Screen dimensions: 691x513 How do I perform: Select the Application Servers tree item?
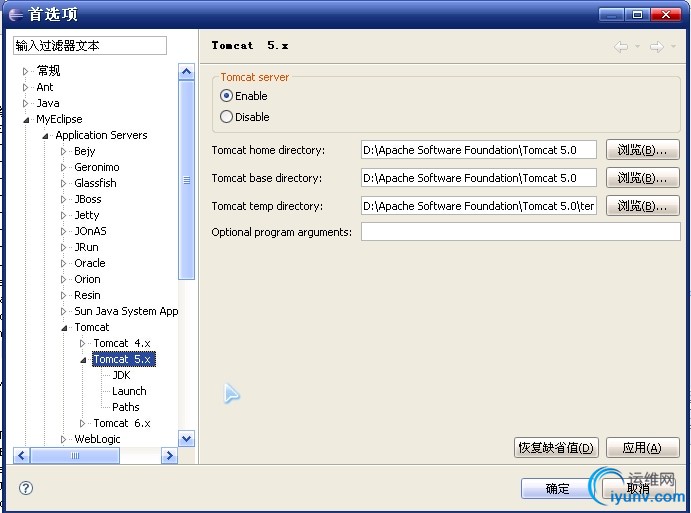click(101, 135)
